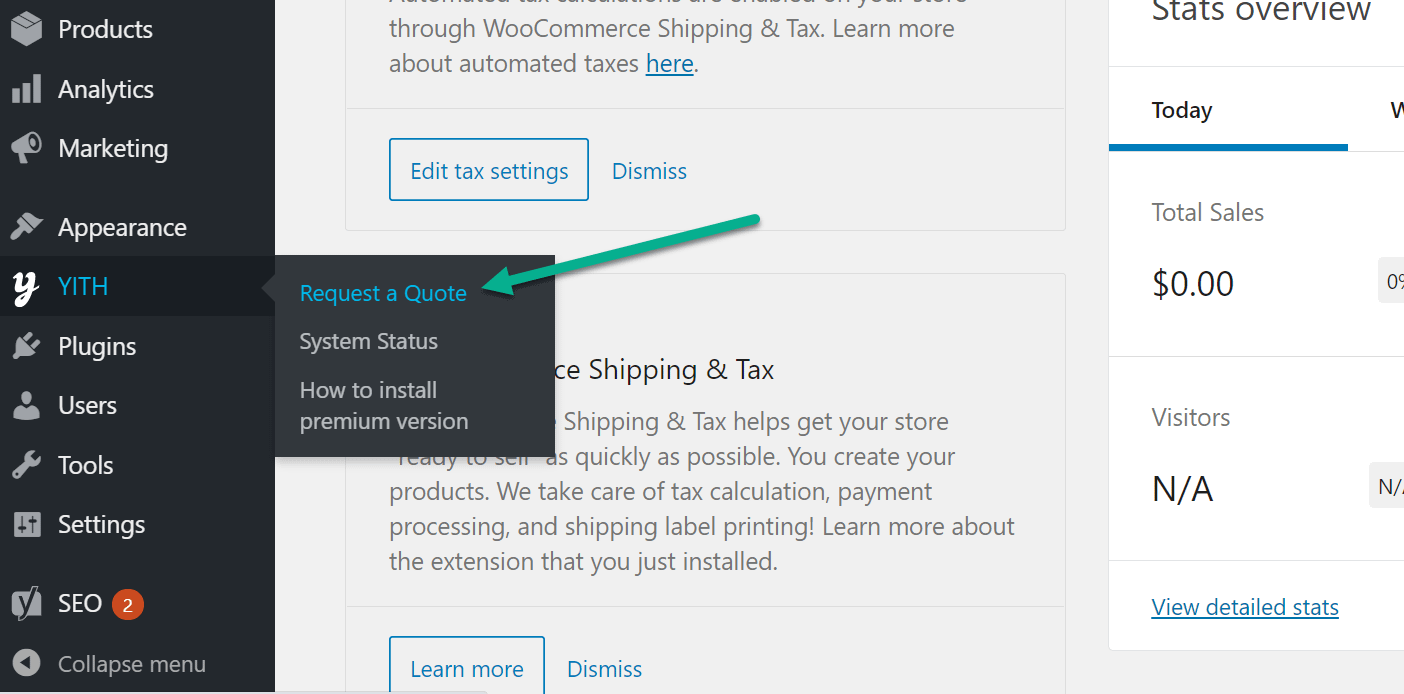Open How to install premium version
Image resolution: width=1404 pixels, height=694 pixels.
[384, 405]
